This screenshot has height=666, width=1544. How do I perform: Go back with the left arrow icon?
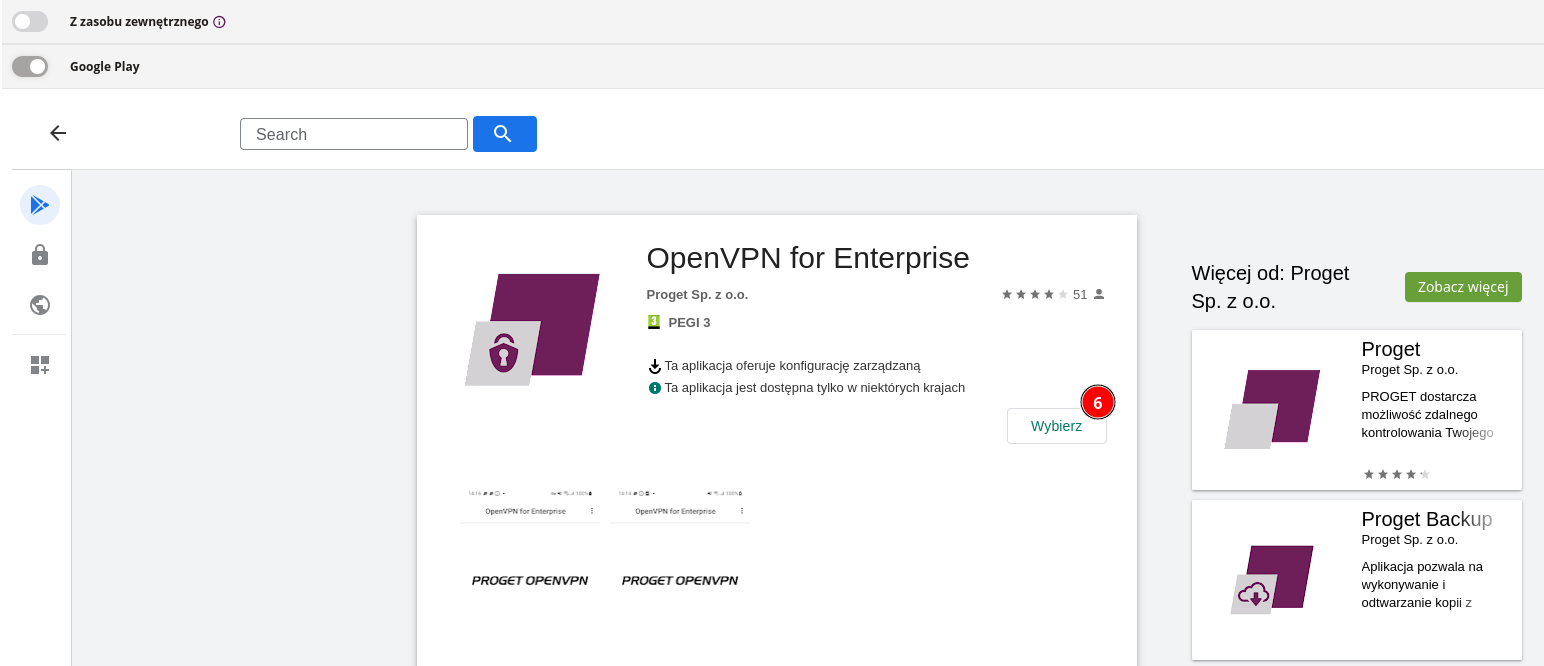pyautogui.click(x=58, y=133)
